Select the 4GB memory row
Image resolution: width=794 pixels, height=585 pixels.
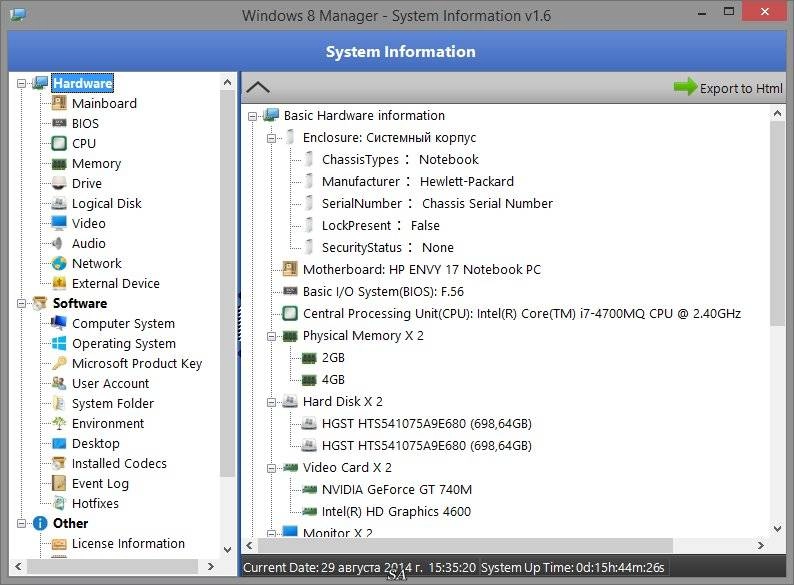pos(333,379)
